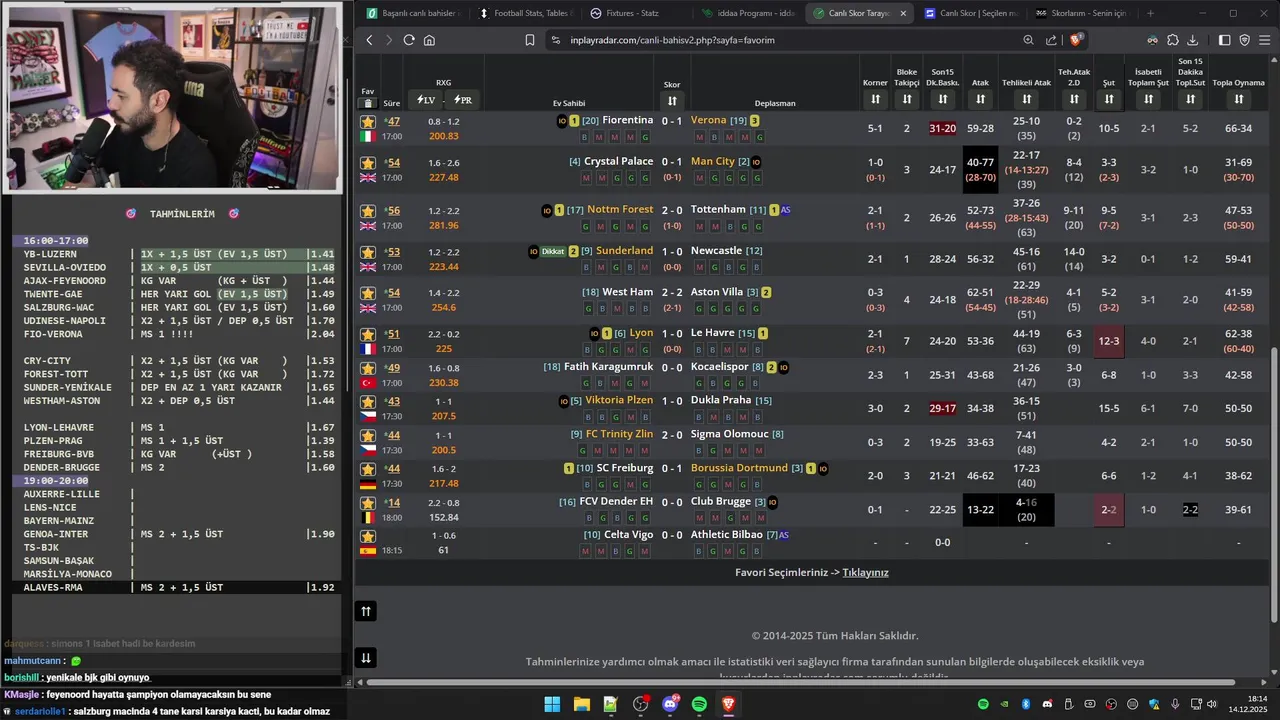The image size is (1280, 720).
Task: Open the Tıklayınız favorites link
Action: (865, 573)
